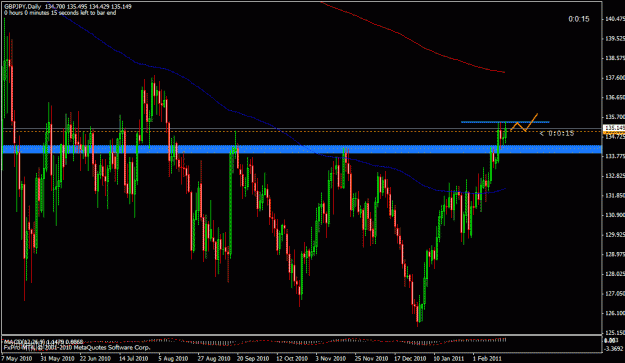The image size is (625, 363).
Task: Click the 130.900 price axis label
Action: 615,215
